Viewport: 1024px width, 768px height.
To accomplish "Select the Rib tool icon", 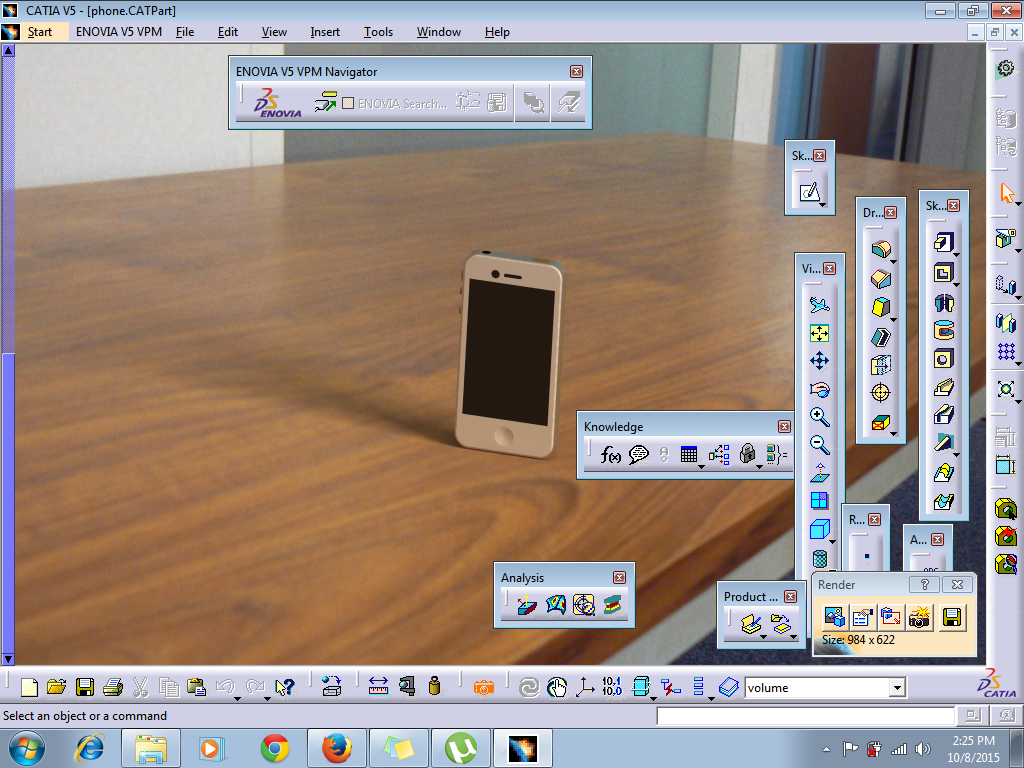I will 944,387.
